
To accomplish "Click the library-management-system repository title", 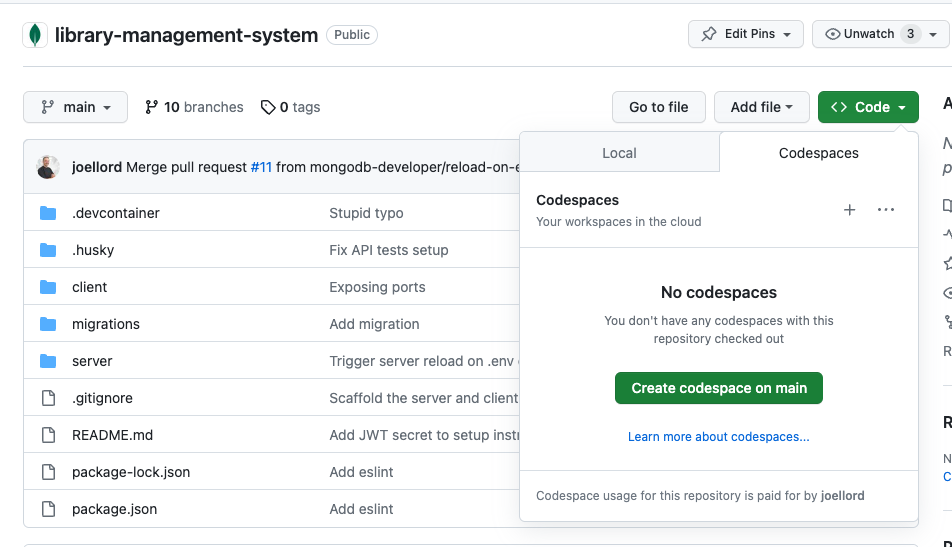I will 186,35.
